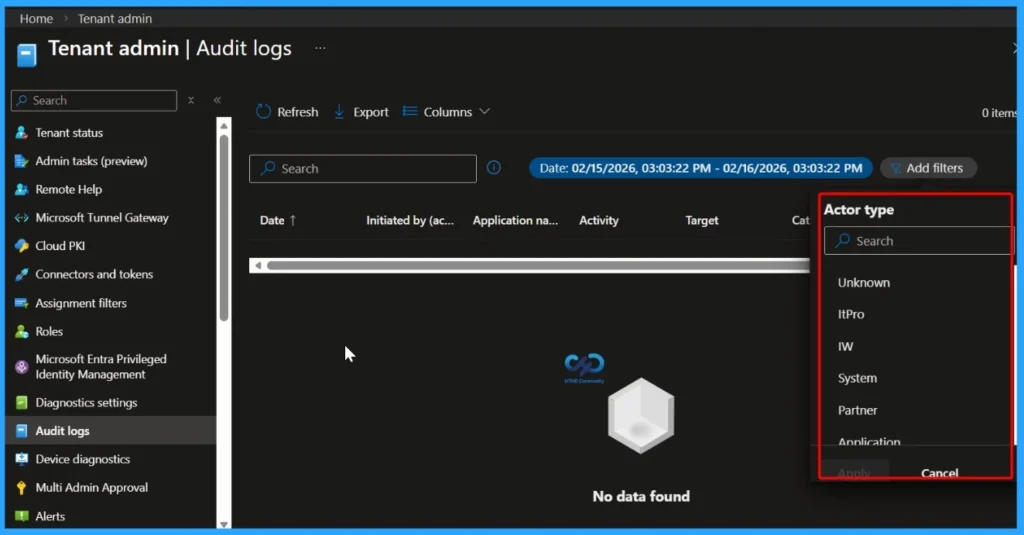Click the Target column header
Image resolution: width=1024 pixels, height=535 pixels.
701,221
